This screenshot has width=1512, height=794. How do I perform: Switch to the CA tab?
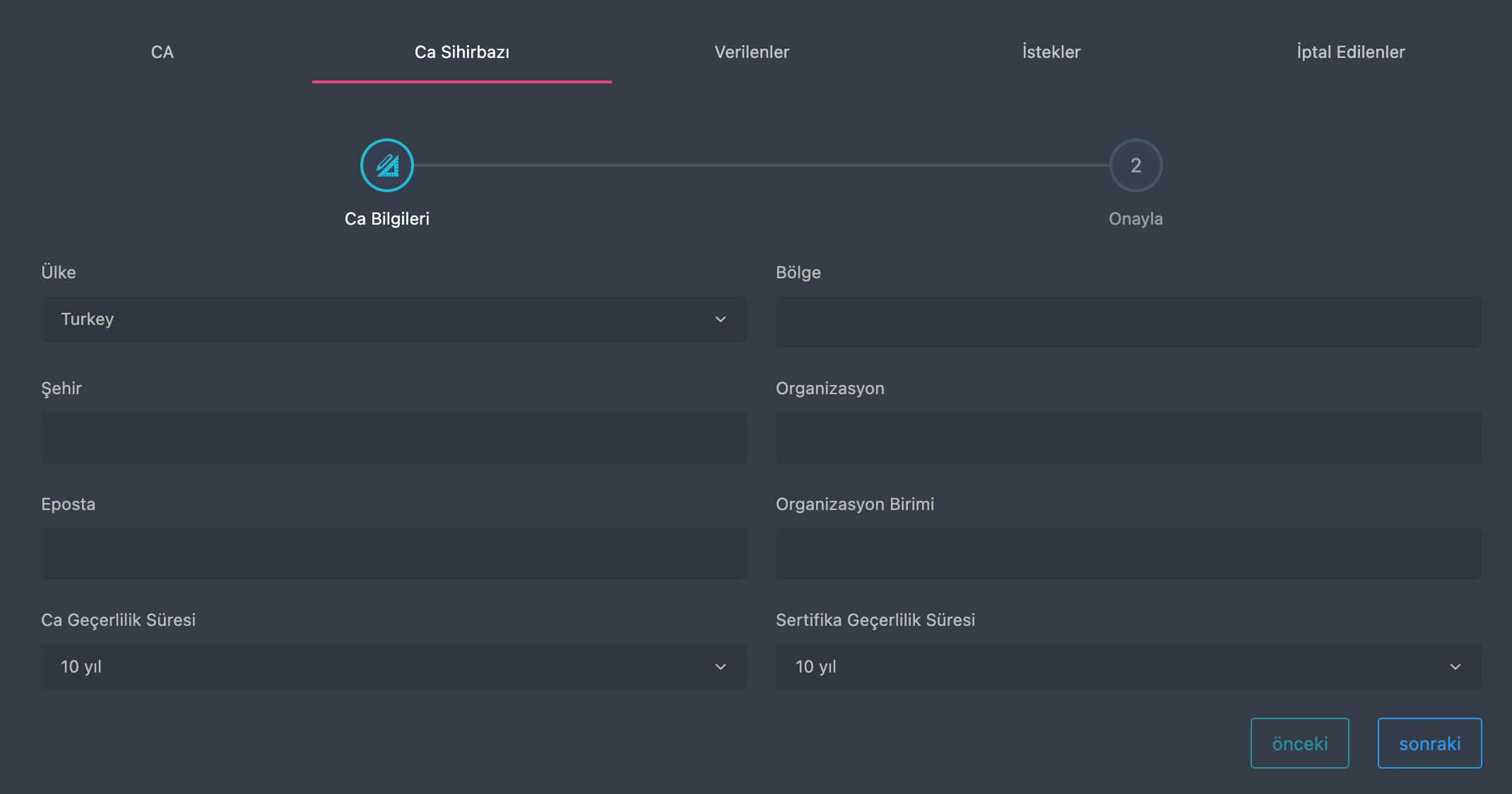pos(163,52)
